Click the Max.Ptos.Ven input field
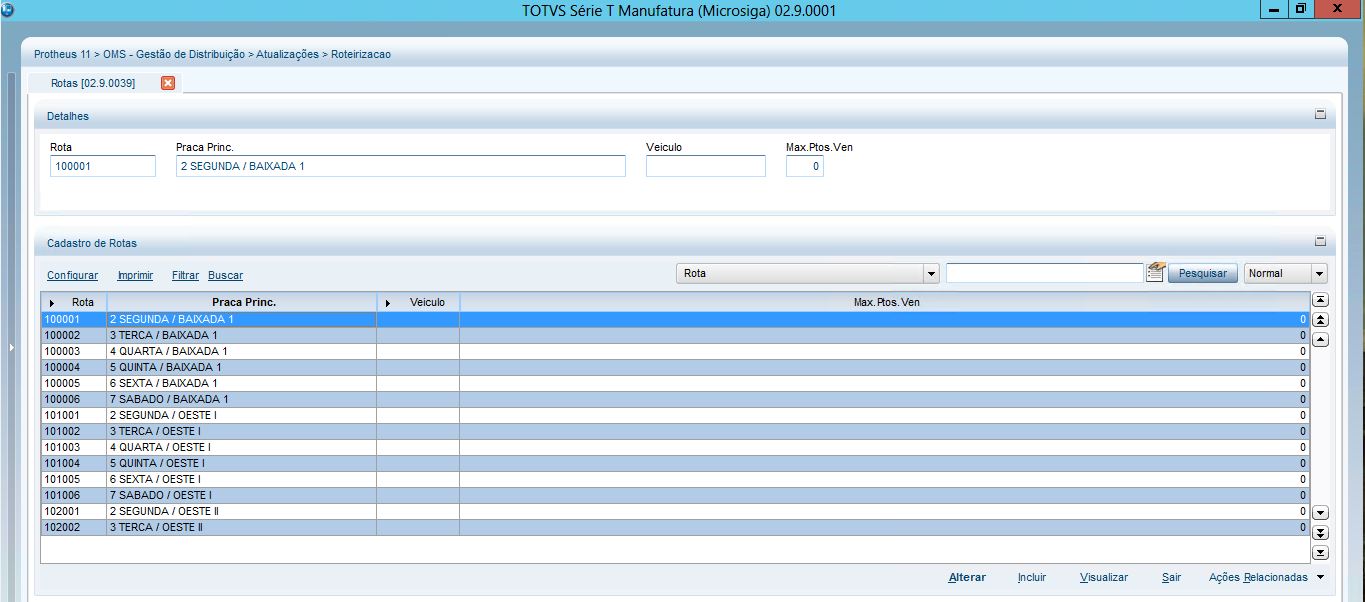1365x602 pixels. click(x=805, y=166)
